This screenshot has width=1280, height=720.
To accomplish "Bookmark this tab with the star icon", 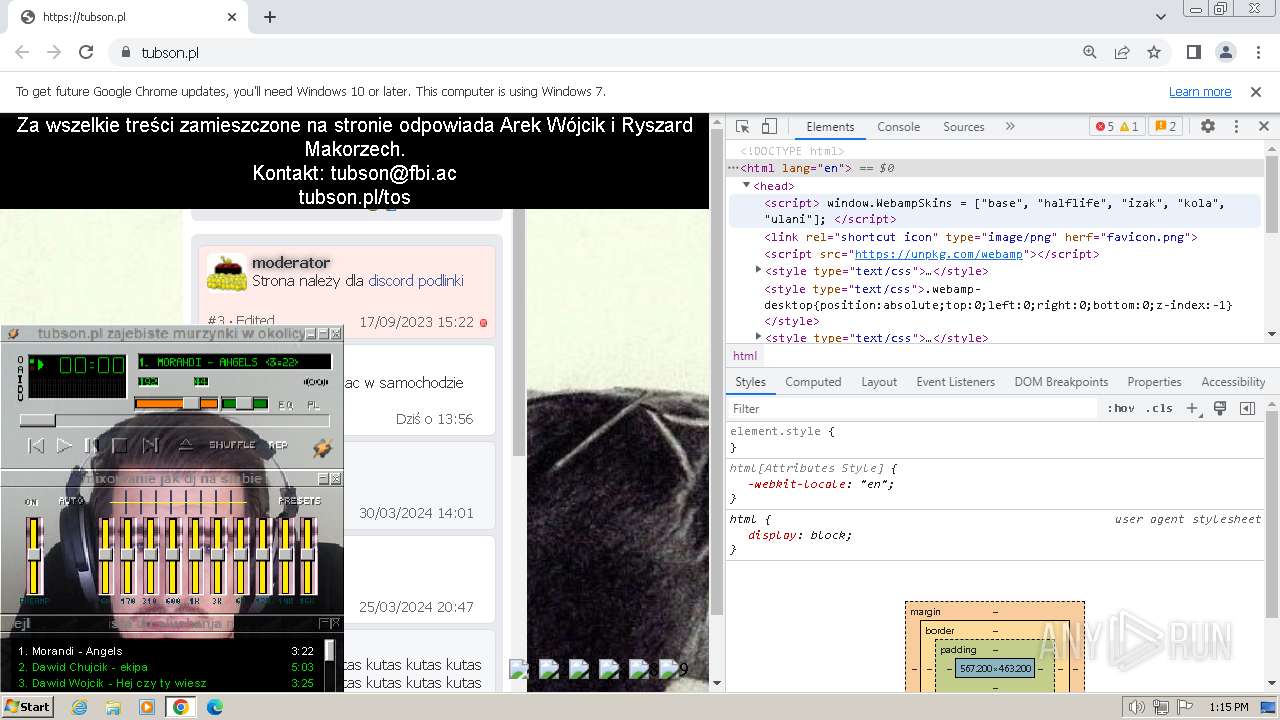I will tap(1154, 52).
